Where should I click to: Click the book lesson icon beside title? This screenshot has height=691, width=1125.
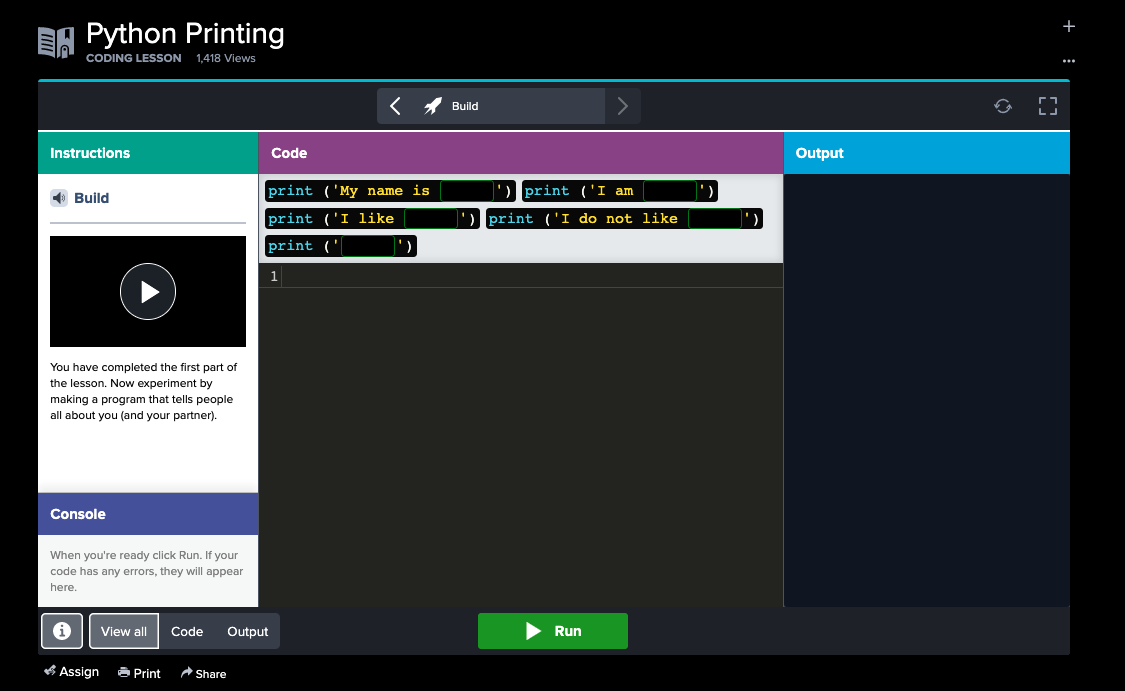(x=56, y=42)
